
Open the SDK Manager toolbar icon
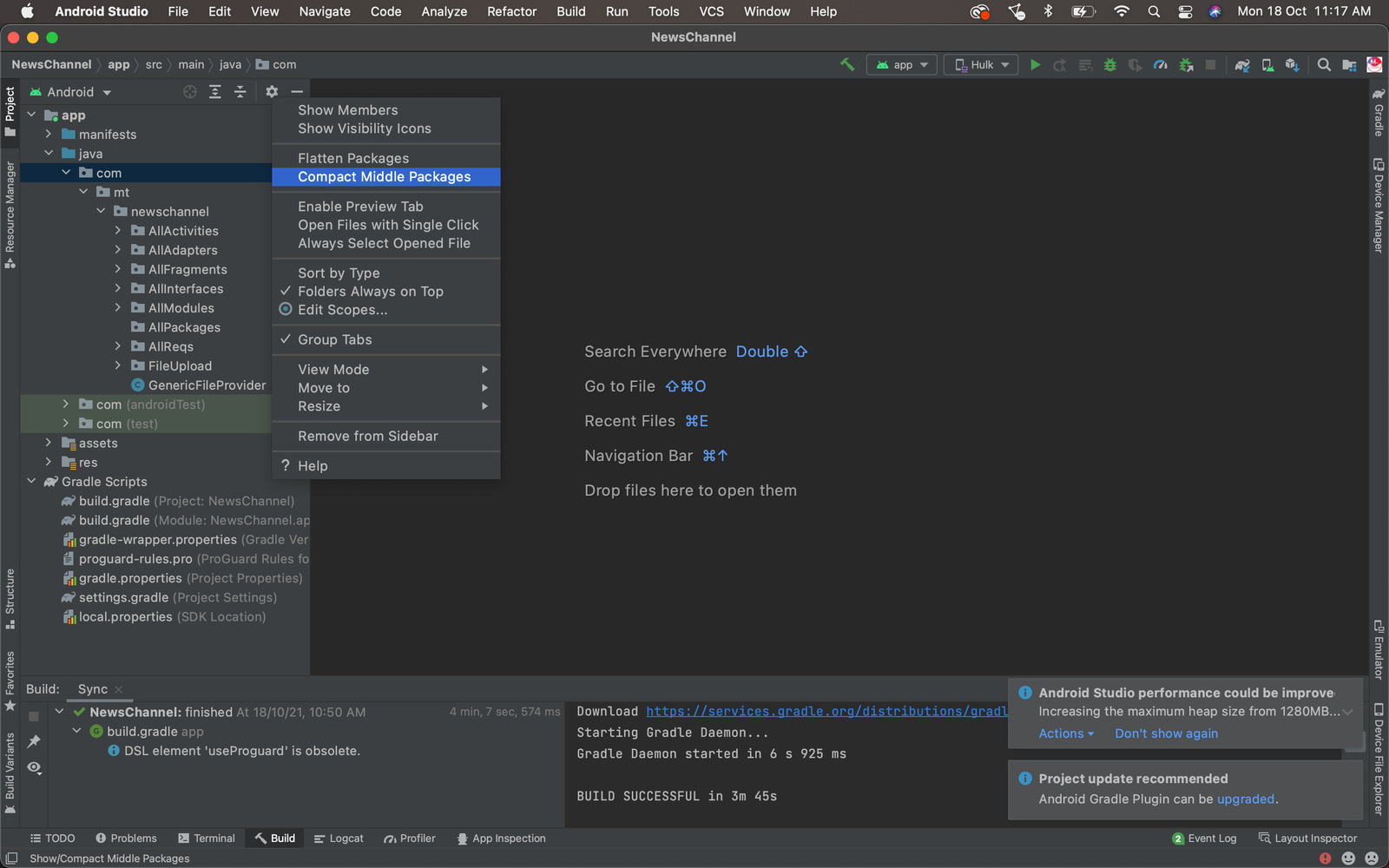click(x=1293, y=65)
